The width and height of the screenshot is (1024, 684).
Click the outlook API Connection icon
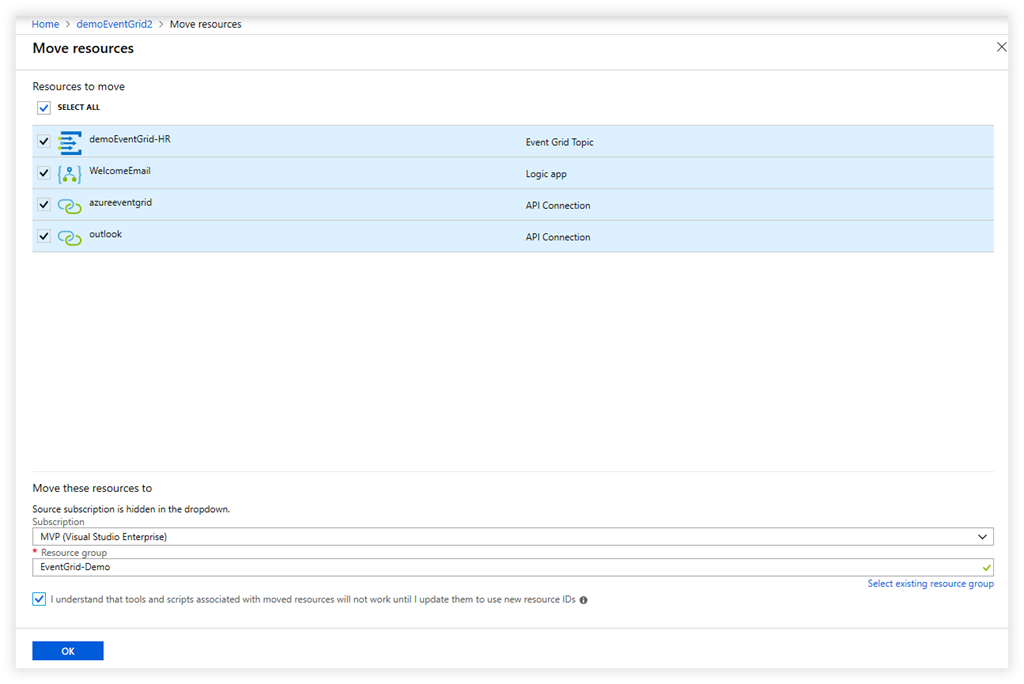click(69, 238)
